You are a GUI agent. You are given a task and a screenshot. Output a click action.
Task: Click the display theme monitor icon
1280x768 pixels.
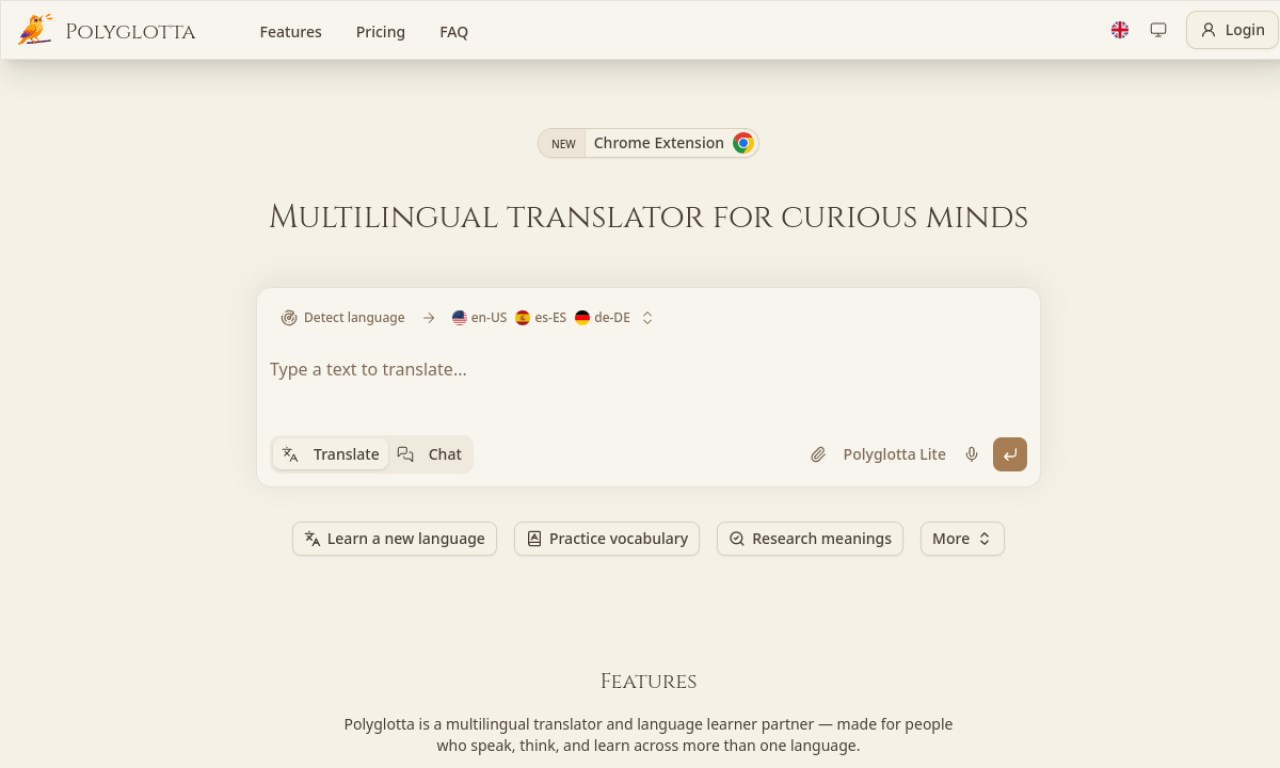click(x=1158, y=30)
